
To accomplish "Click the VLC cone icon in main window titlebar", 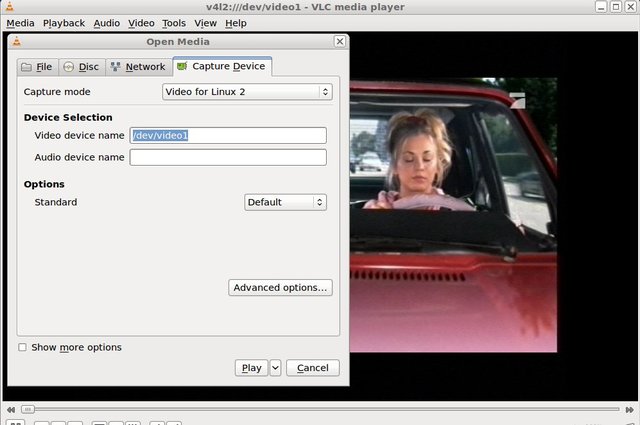I will pyautogui.click(x=9, y=6).
